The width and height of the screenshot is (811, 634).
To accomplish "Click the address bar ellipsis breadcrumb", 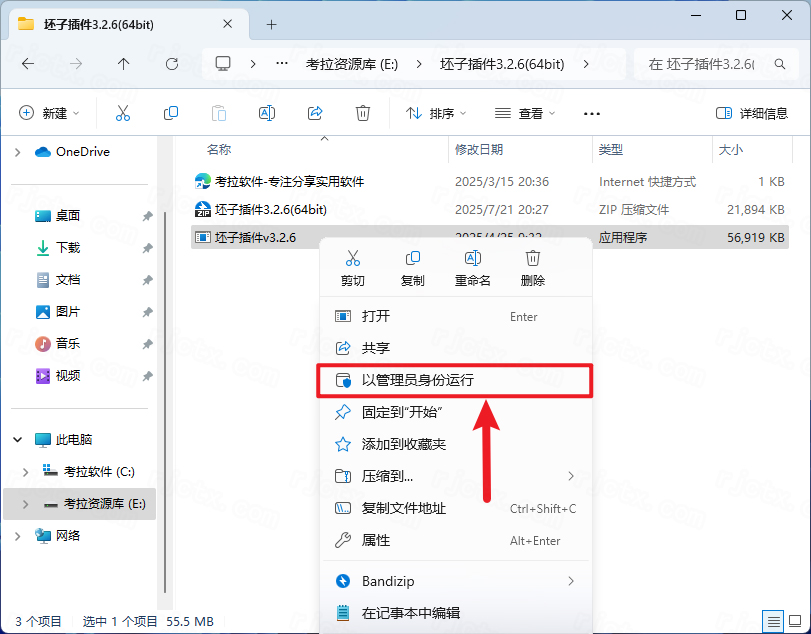I will [282, 64].
